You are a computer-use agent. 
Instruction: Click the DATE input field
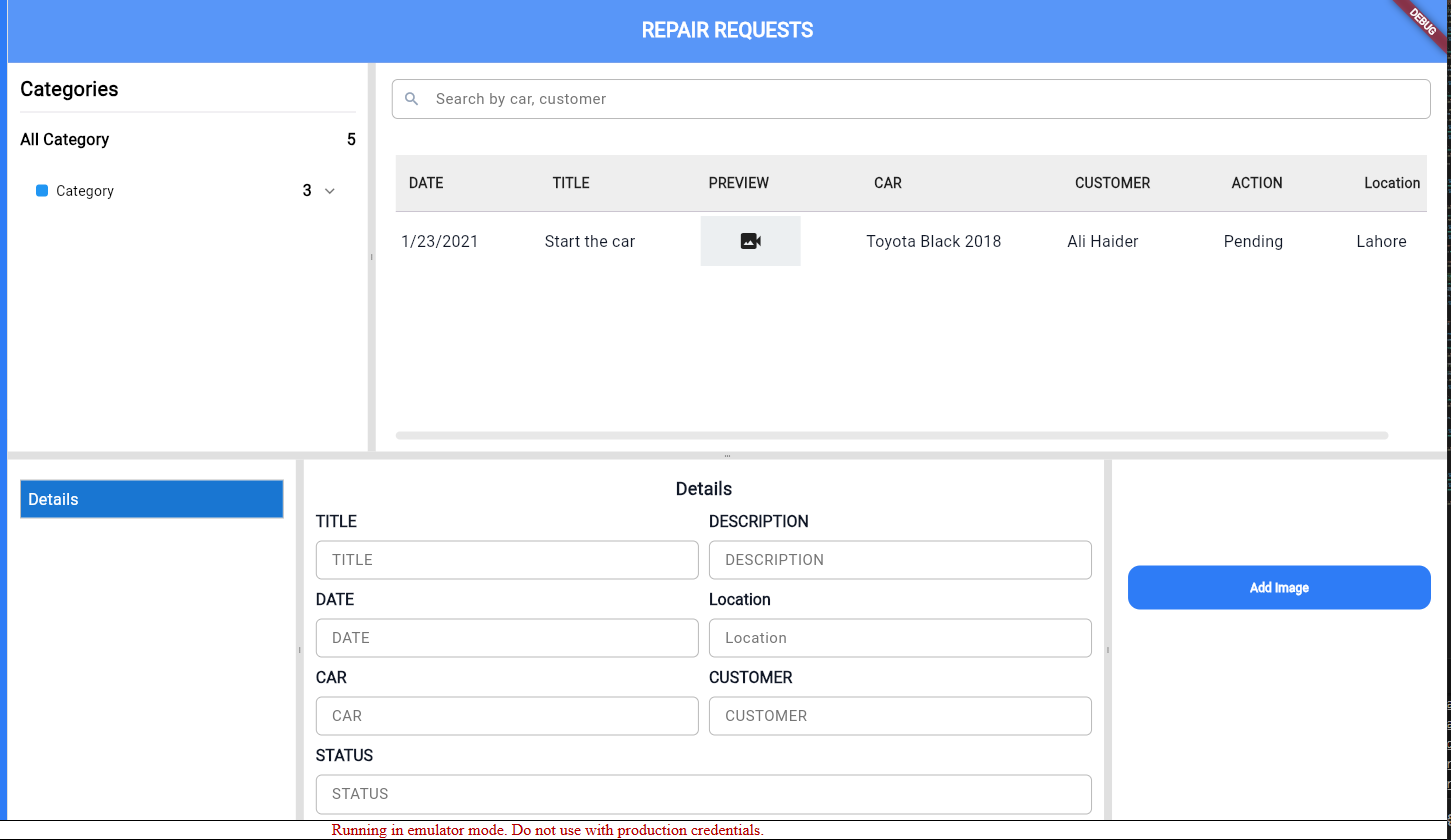507,638
